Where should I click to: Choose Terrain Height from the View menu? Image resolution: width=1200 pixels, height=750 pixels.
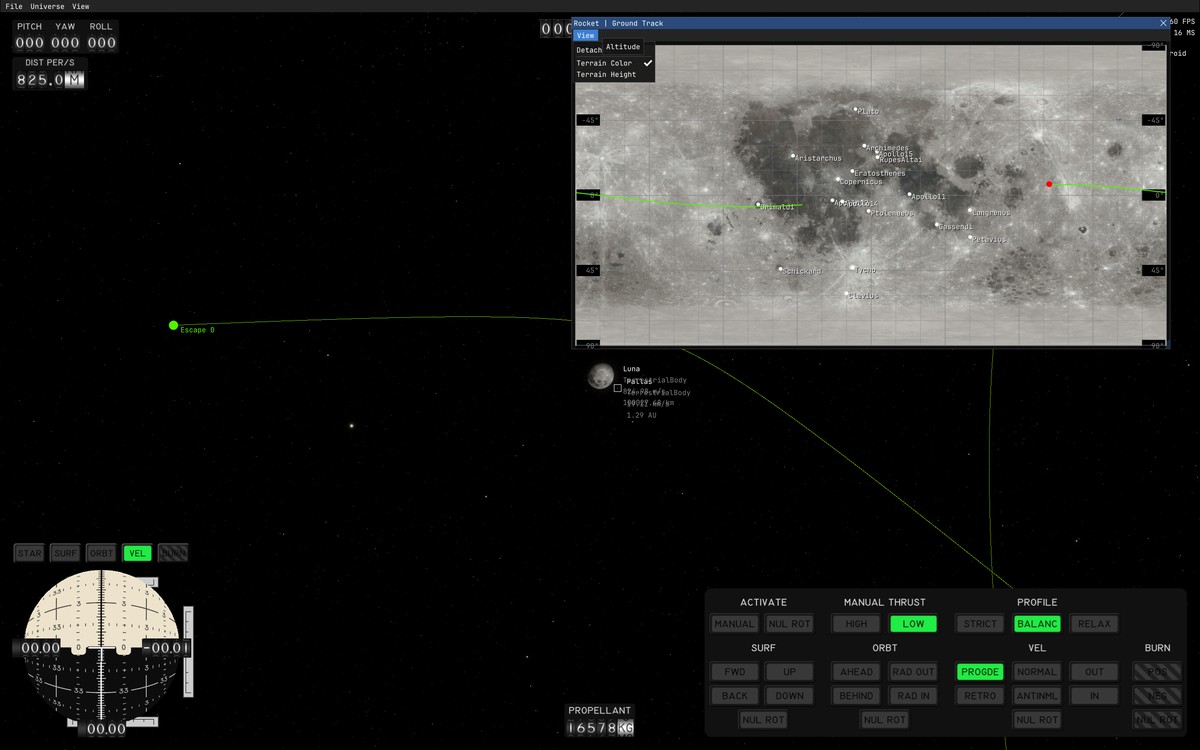coord(606,75)
